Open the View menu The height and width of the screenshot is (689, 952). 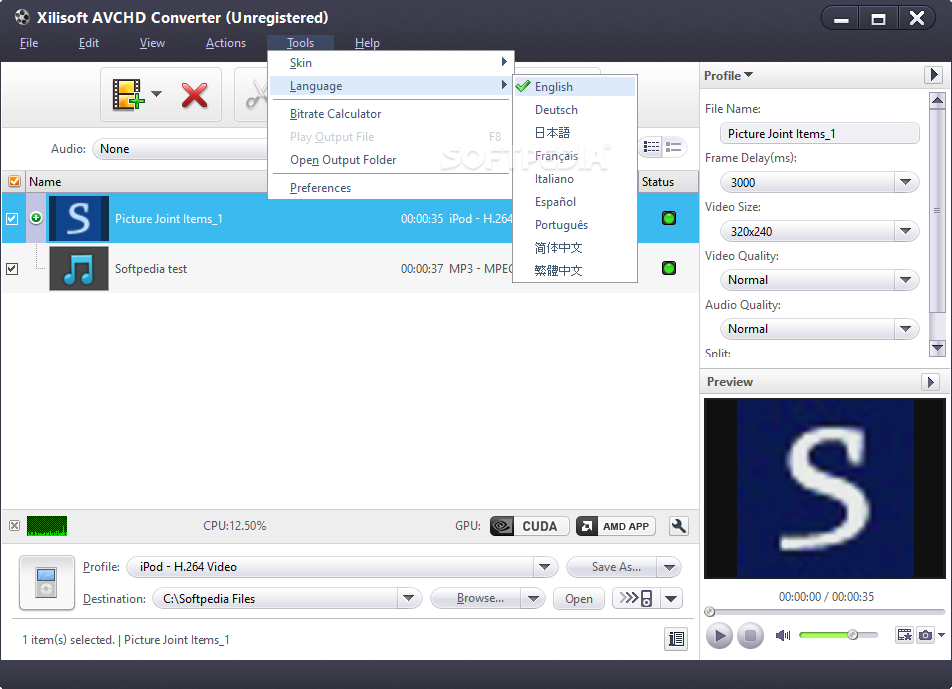(152, 42)
